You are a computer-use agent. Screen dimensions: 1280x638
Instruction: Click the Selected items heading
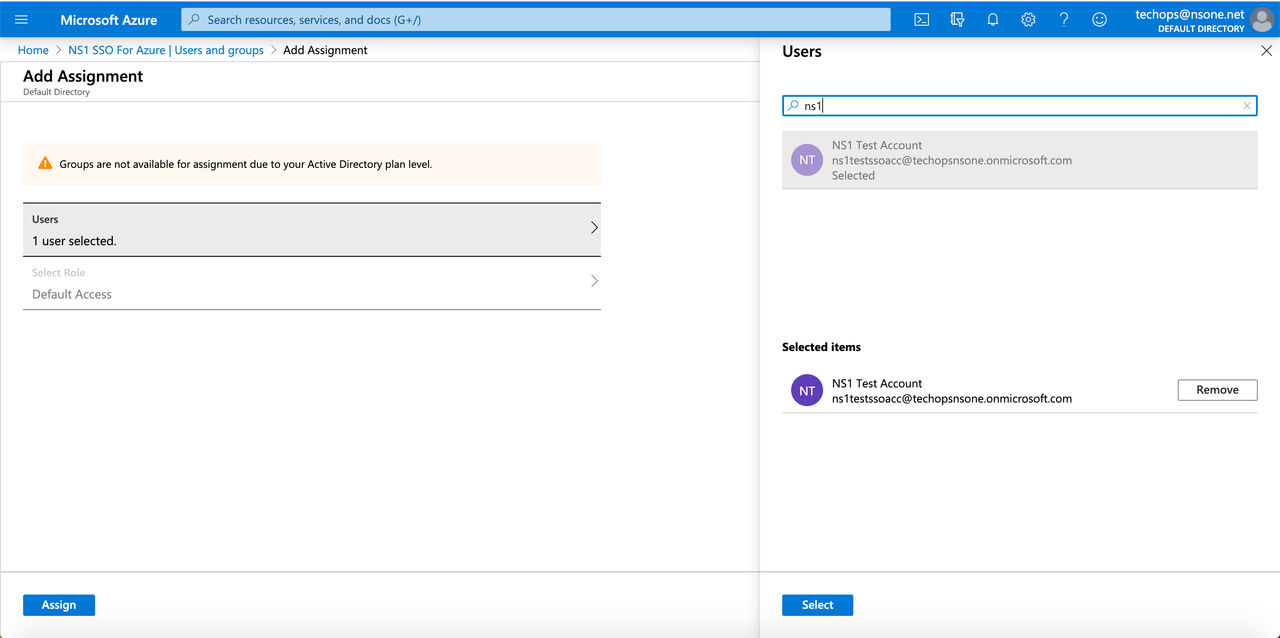[821, 347]
